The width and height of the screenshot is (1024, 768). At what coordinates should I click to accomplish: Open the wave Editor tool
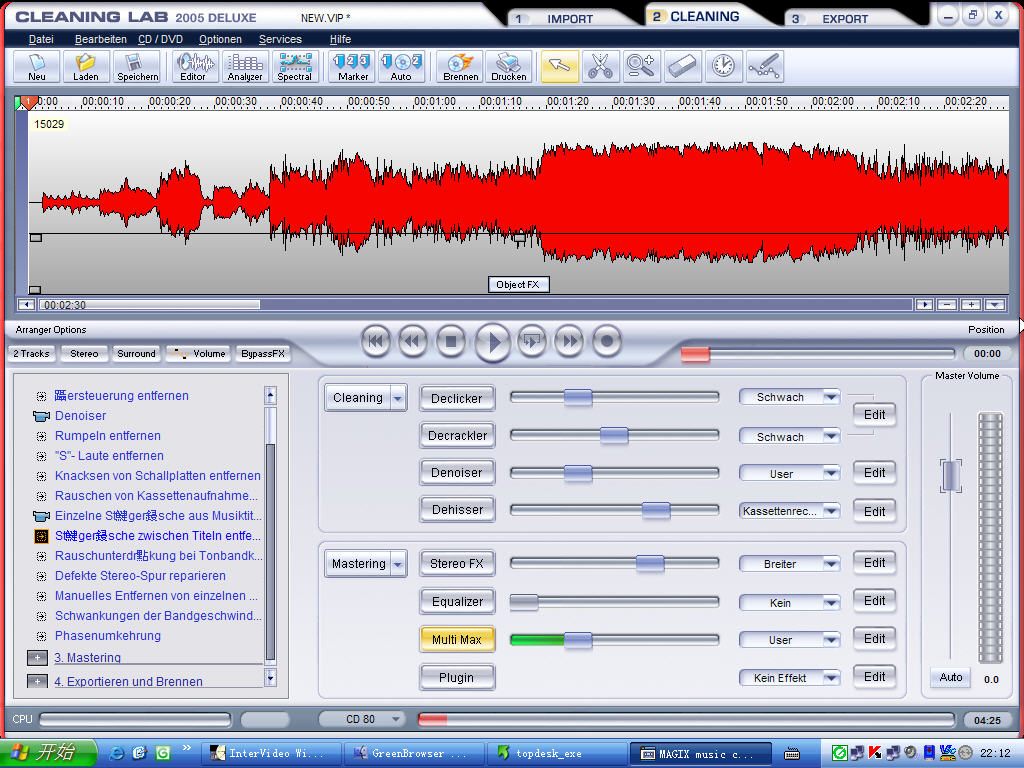pos(193,67)
